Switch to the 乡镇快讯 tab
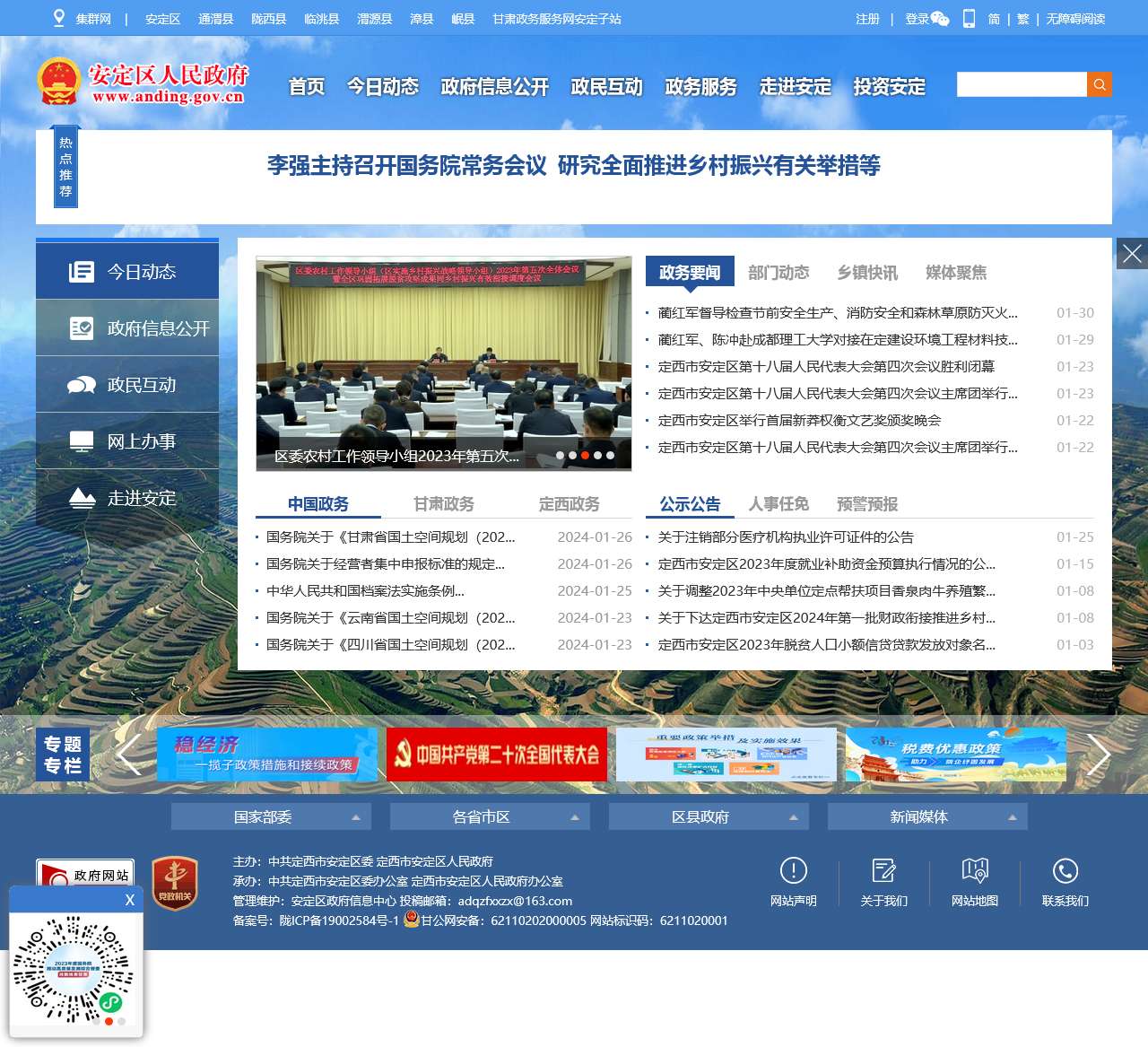 (867, 272)
